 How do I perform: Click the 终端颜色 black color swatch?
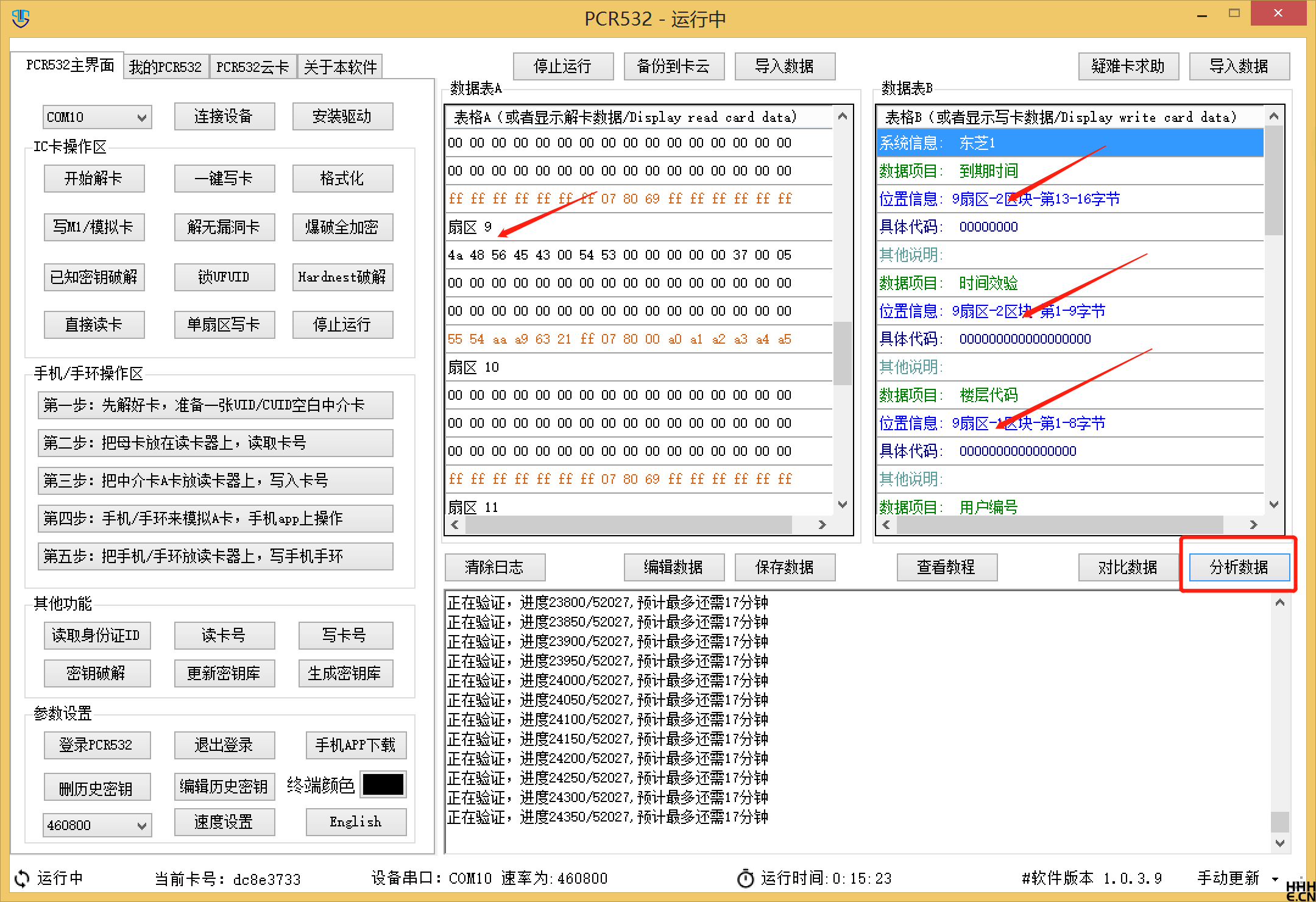pyautogui.click(x=383, y=785)
